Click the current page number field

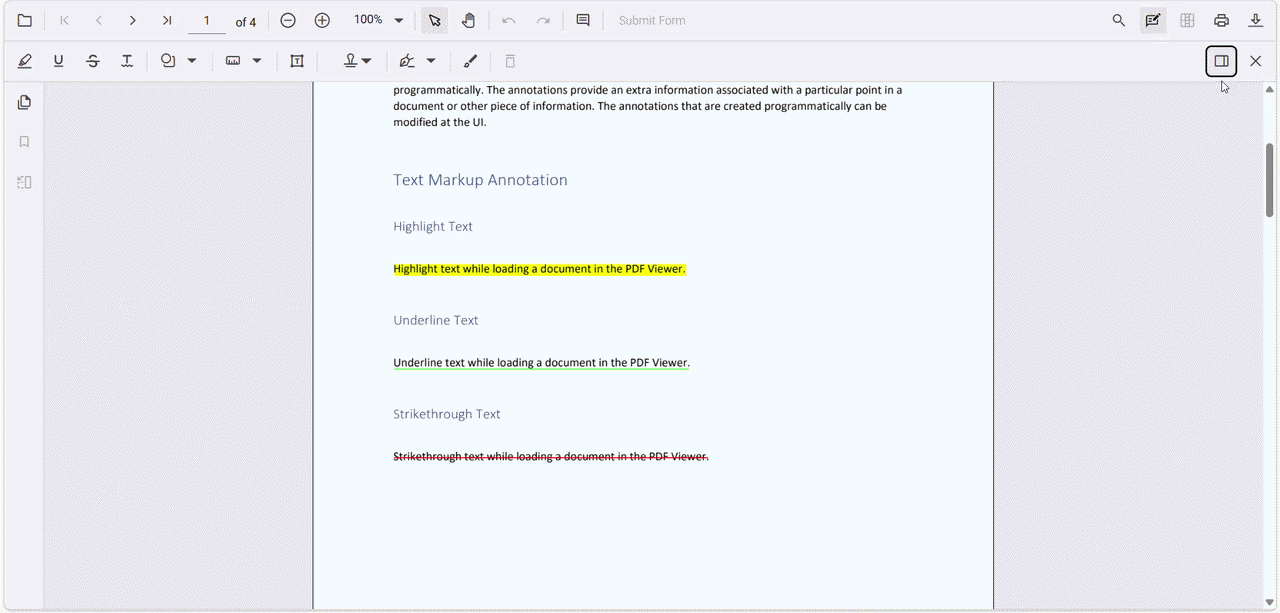coord(207,21)
